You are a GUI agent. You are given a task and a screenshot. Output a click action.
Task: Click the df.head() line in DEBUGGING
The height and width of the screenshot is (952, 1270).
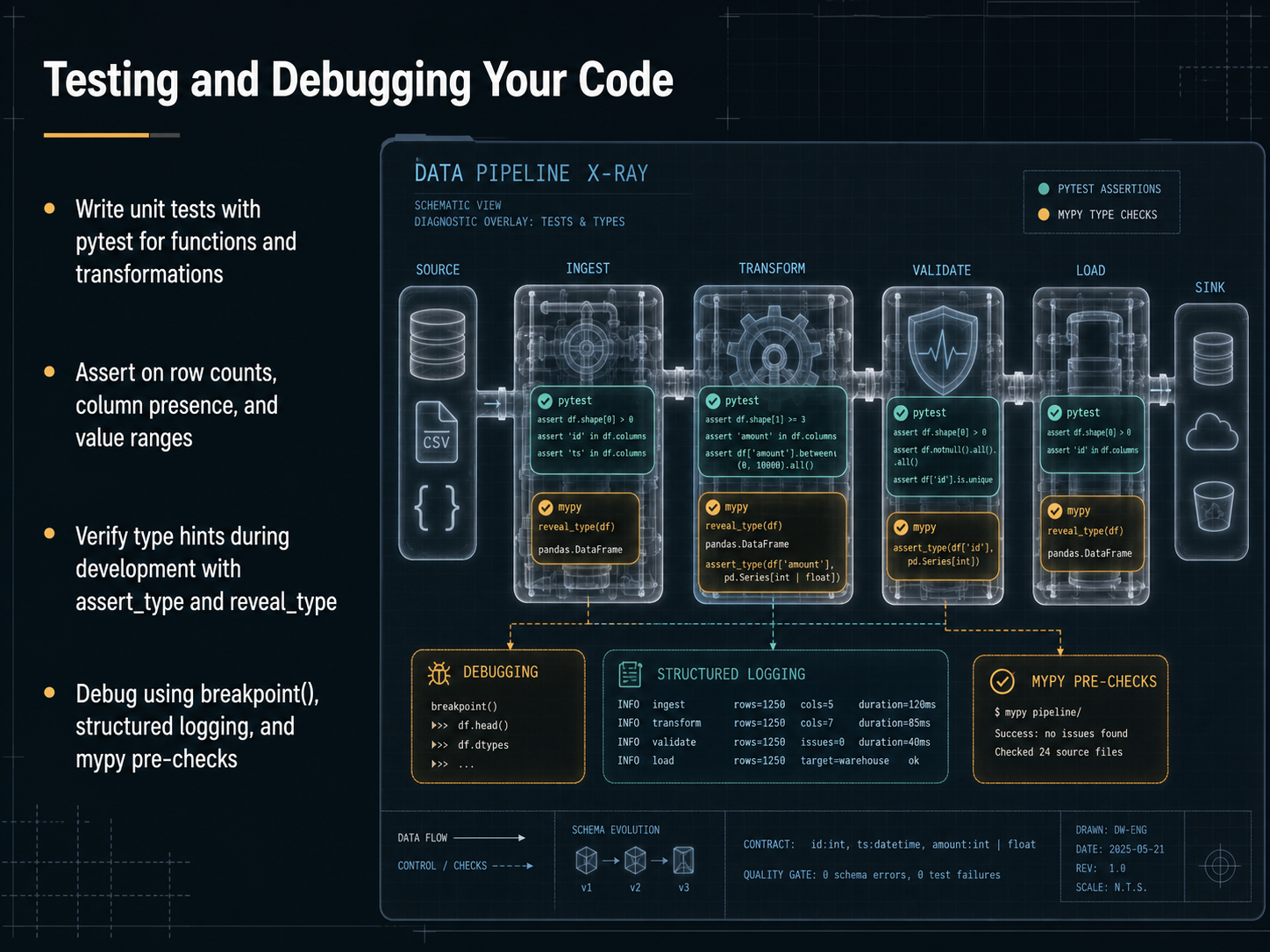coord(470,726)
